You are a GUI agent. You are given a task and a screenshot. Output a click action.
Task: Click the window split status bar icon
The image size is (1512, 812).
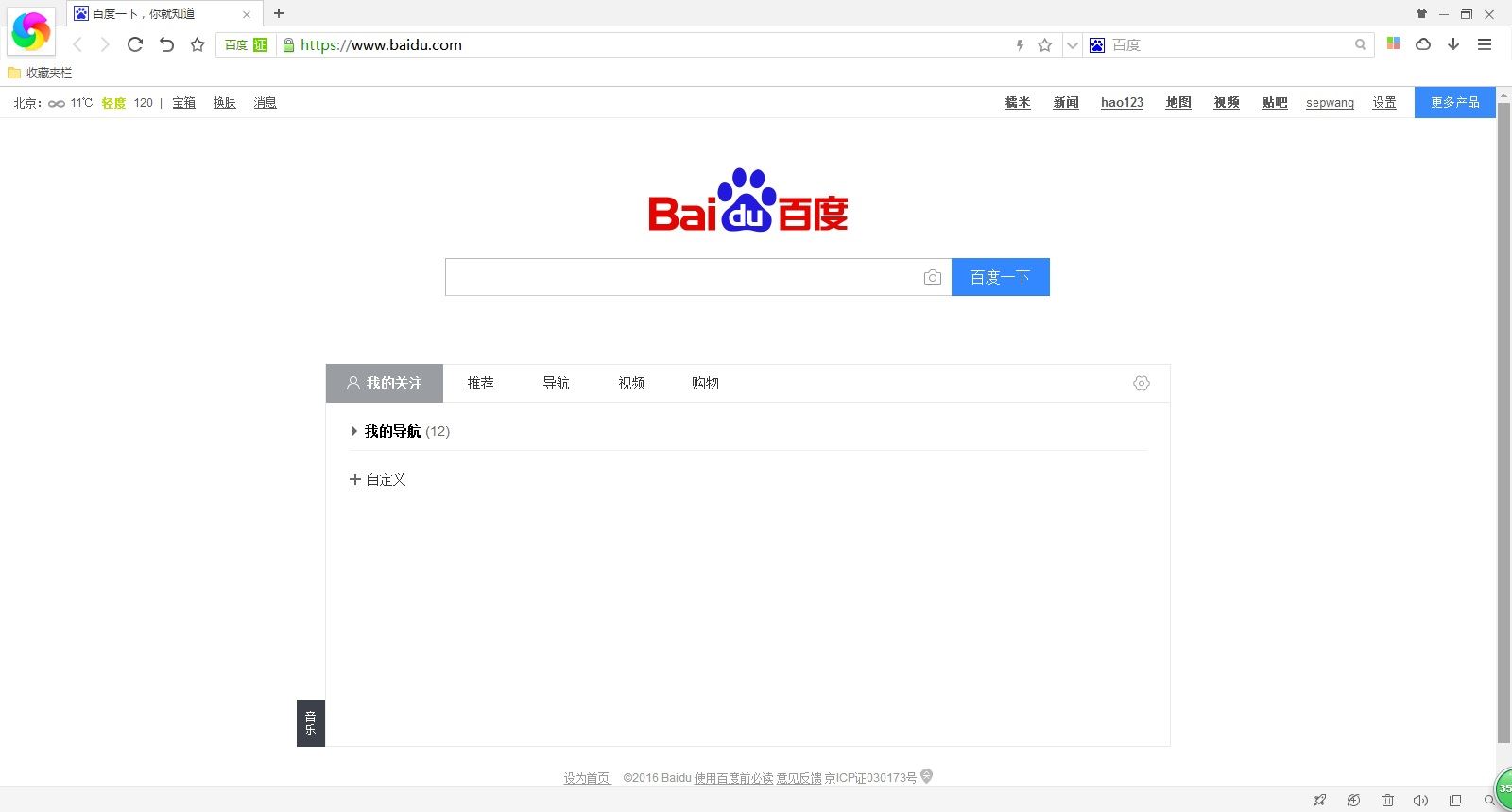(x=1455, y=801)
